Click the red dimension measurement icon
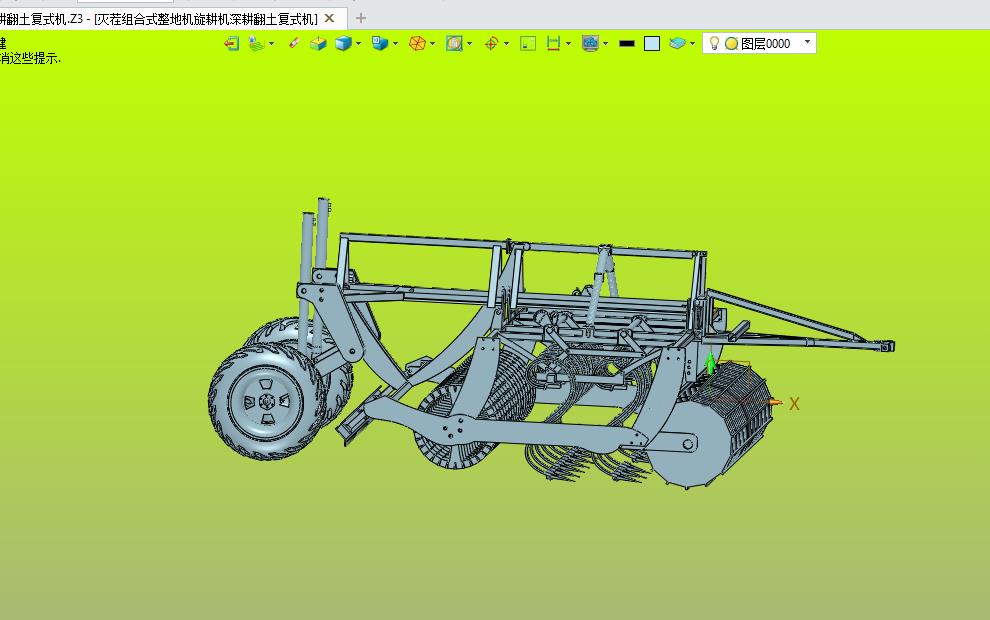This screenshot has height=620, width=990. (553, 43)
